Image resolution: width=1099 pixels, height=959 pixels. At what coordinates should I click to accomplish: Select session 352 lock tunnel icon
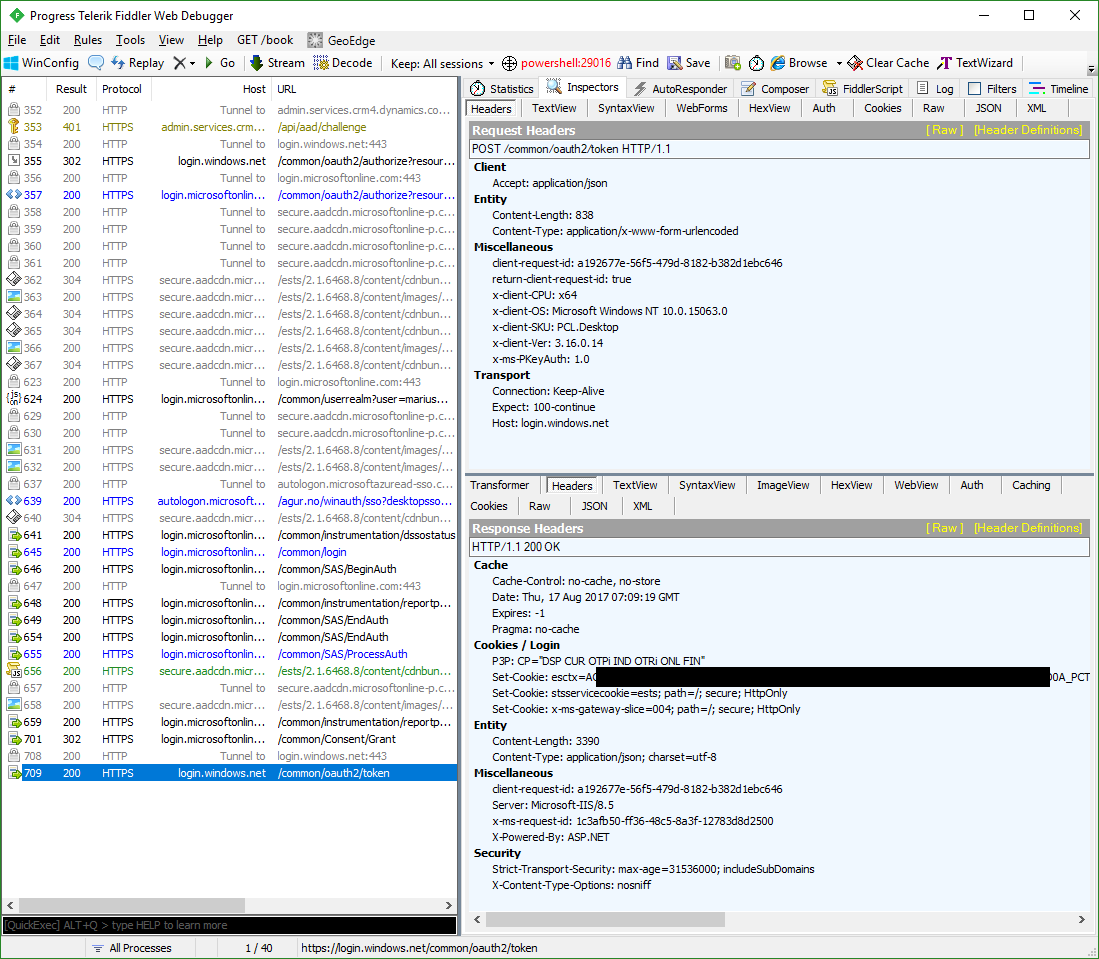point(13,110)
